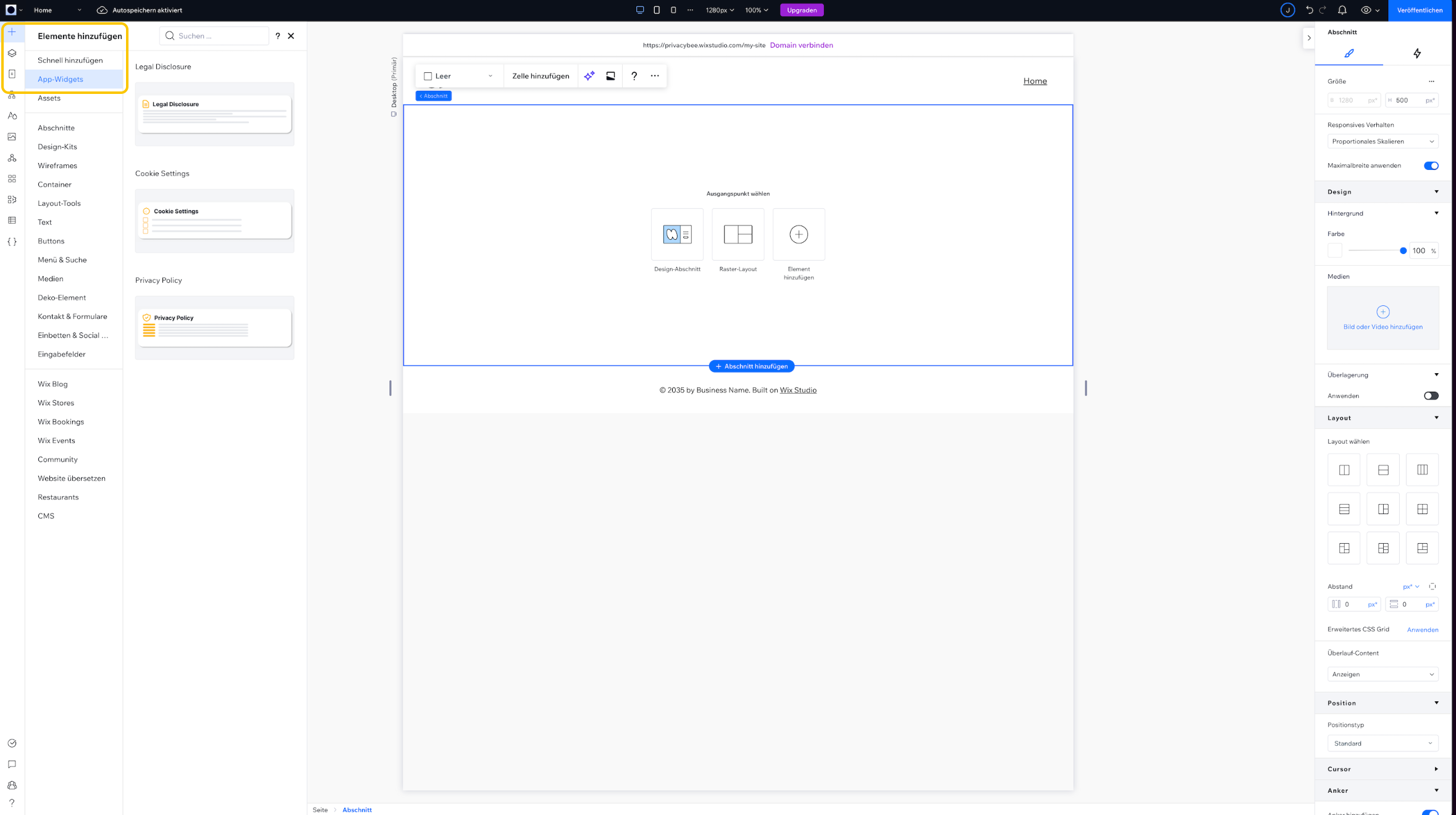
Task: Open the Pages icon in left rail
Action: click(x=12, y=74)
